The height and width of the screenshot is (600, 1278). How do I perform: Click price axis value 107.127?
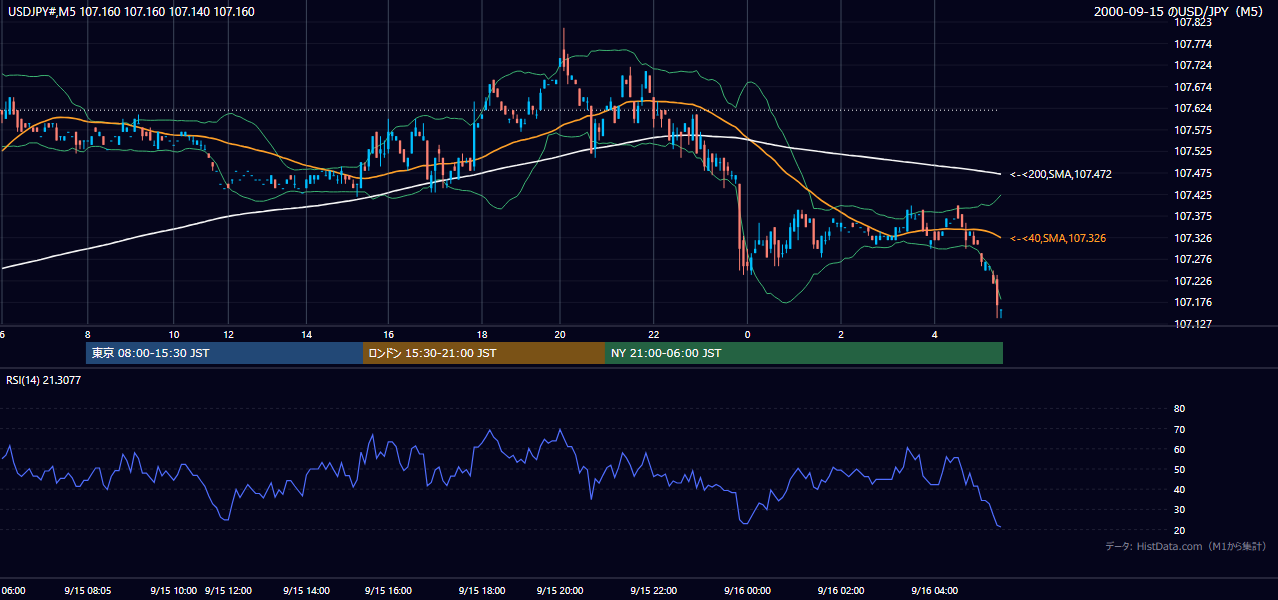coord(1194,324)
